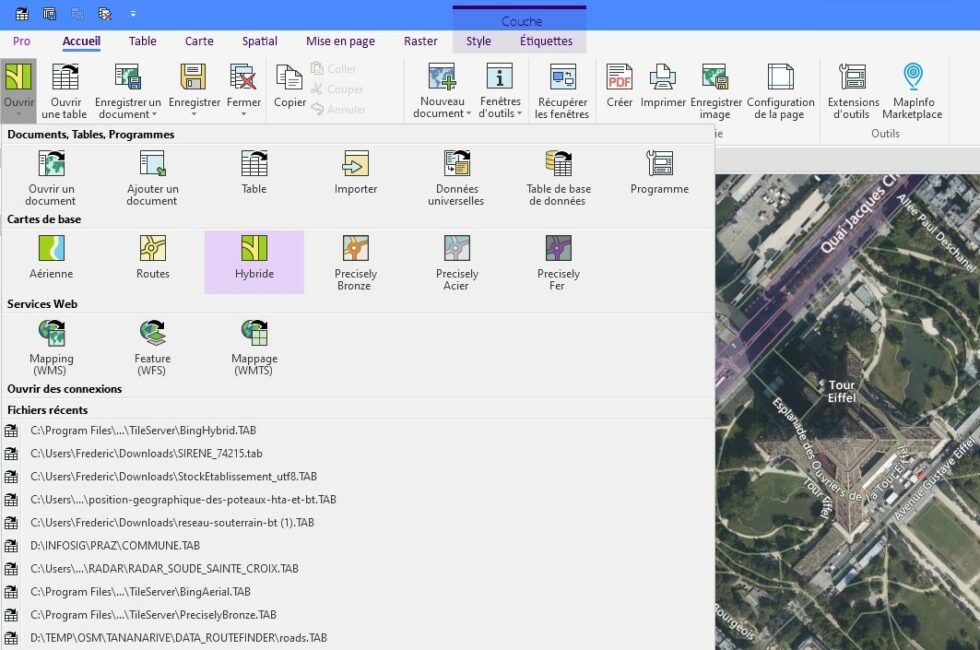
Task: Click Récupérer les fenêtres
Action: [x=561, y=89]
